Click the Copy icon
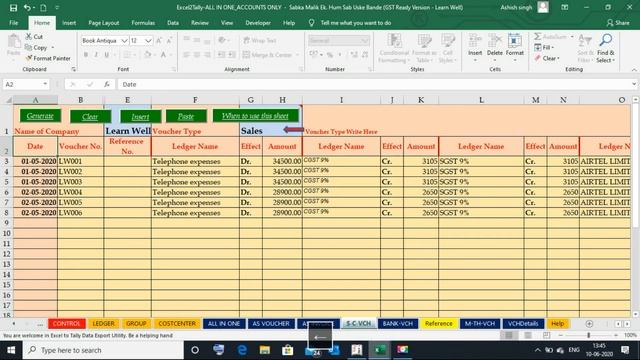The height and width of the screenshot is (360, 640). 29,47
